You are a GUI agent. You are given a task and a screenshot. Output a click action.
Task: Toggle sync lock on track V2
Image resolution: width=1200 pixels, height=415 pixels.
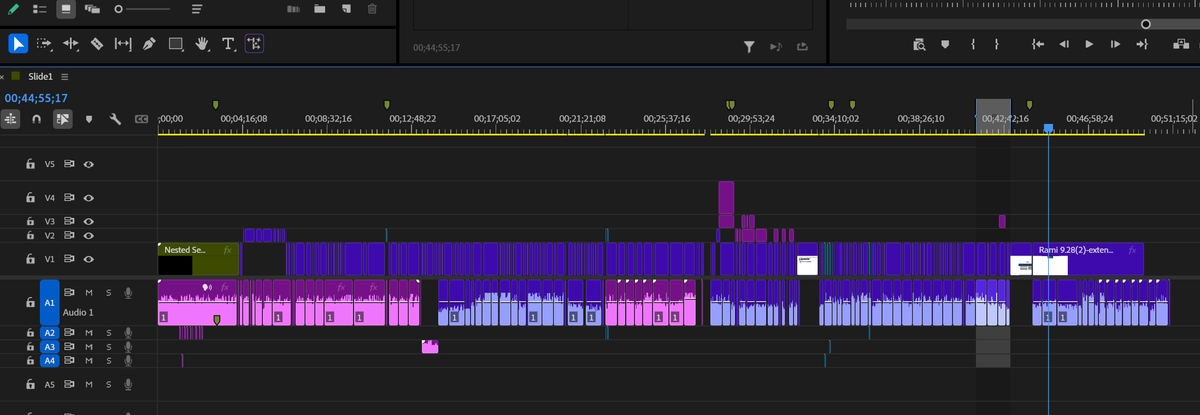[x=70, y=235]
